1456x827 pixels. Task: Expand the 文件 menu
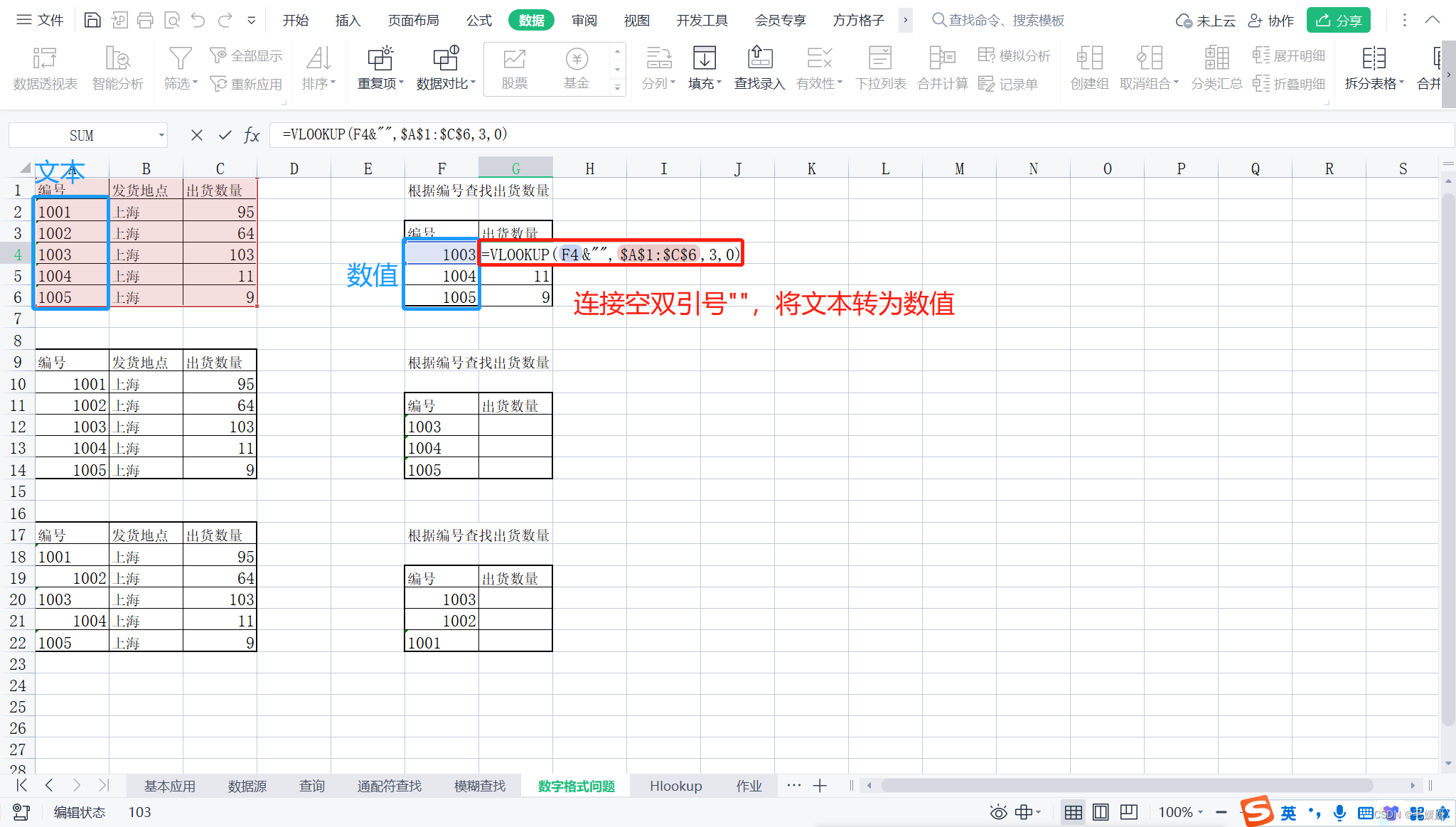[x=41, y=20]
